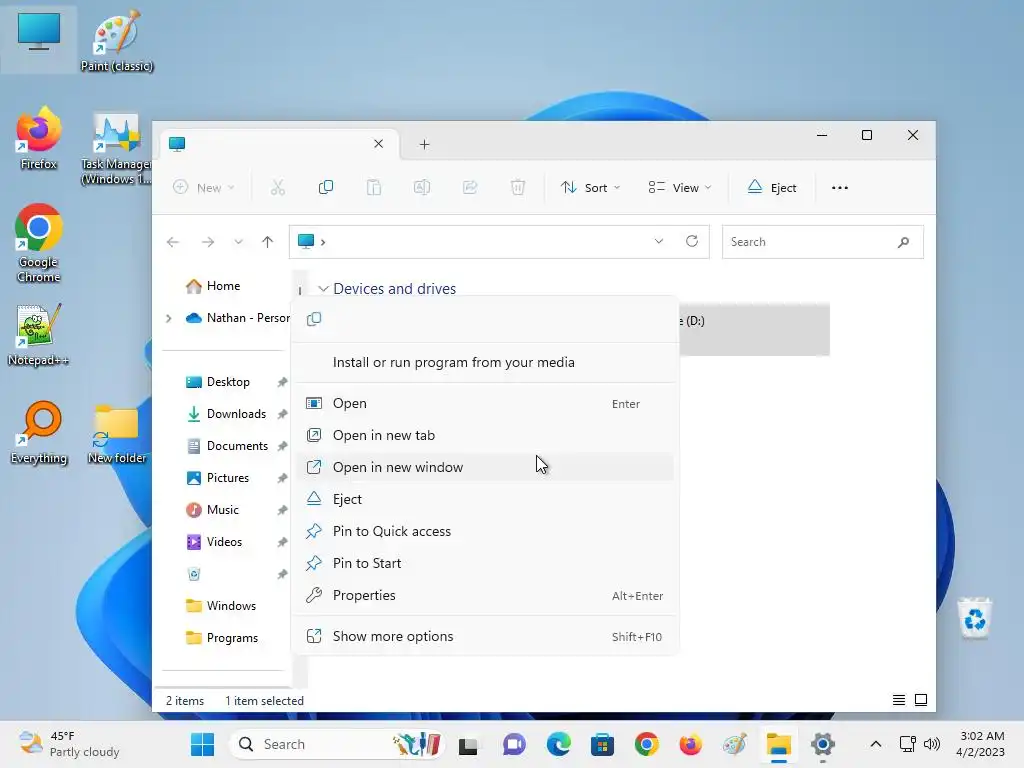This screenshot has height=768, width=1024.
Task: Click the Copy icon in Explorer toolbar
Action: tap(325, 188)
